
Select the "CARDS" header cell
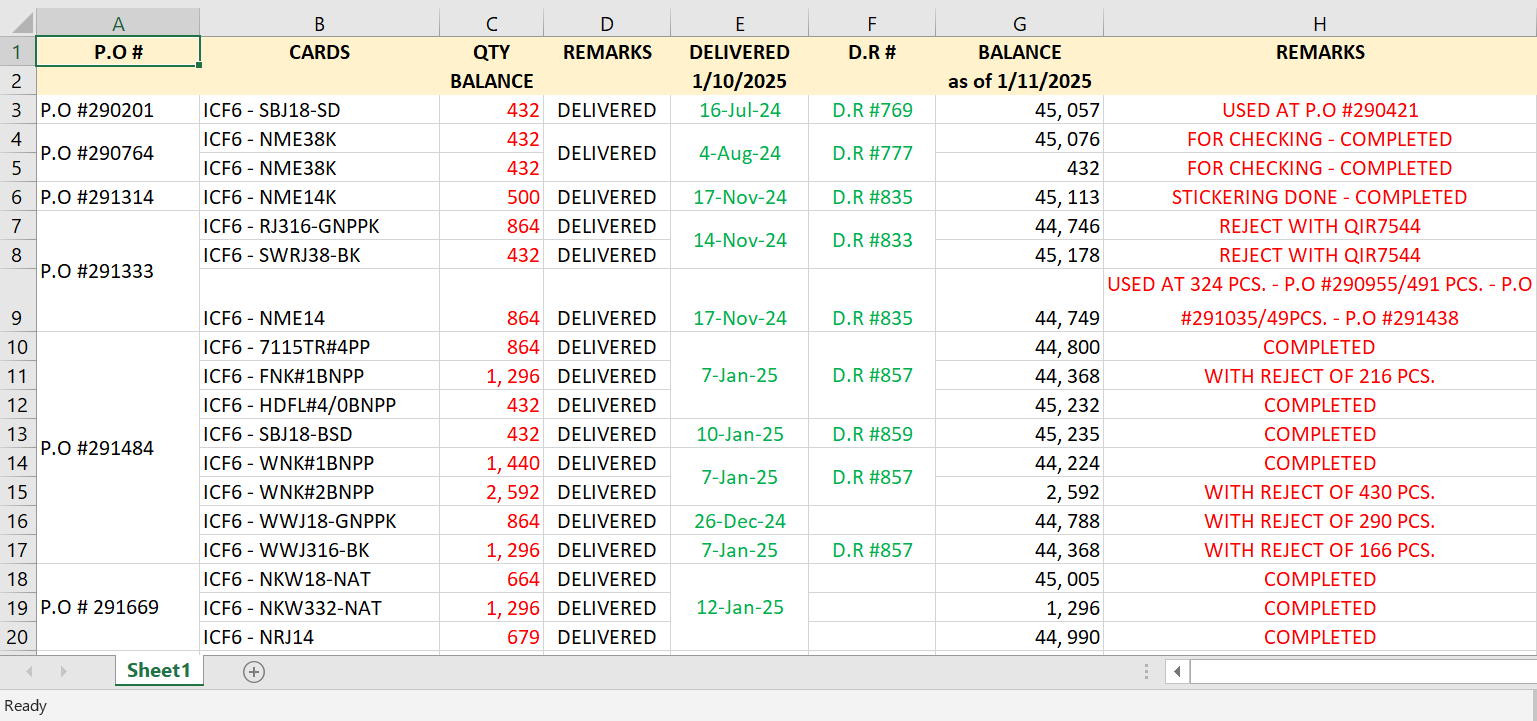(x=320, y=52)
